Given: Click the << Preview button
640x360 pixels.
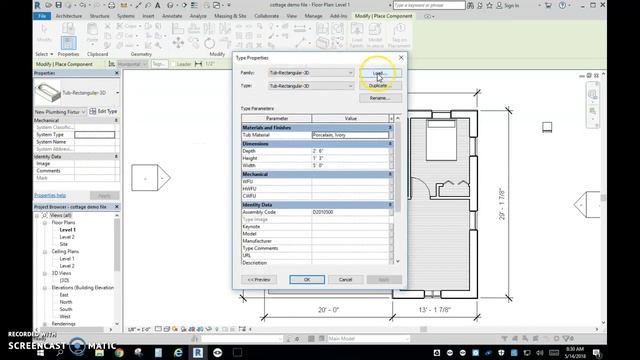Looking at the screenshot, I should click(x=259, y=280).
